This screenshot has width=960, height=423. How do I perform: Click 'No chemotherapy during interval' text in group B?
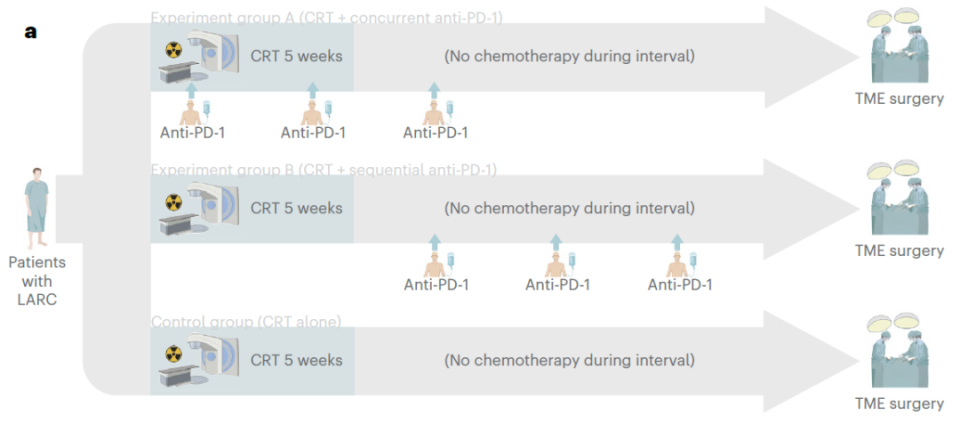point(569,209)
